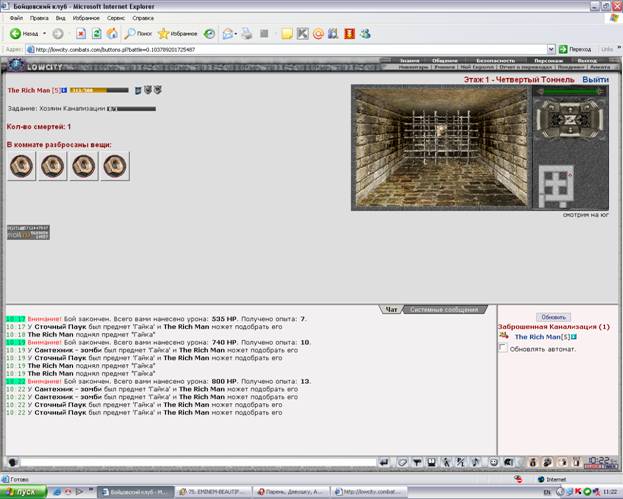Open the History/media green clock icon
Image resolution: width=623 pixels, height=499 pixels.
pos(209,34)
